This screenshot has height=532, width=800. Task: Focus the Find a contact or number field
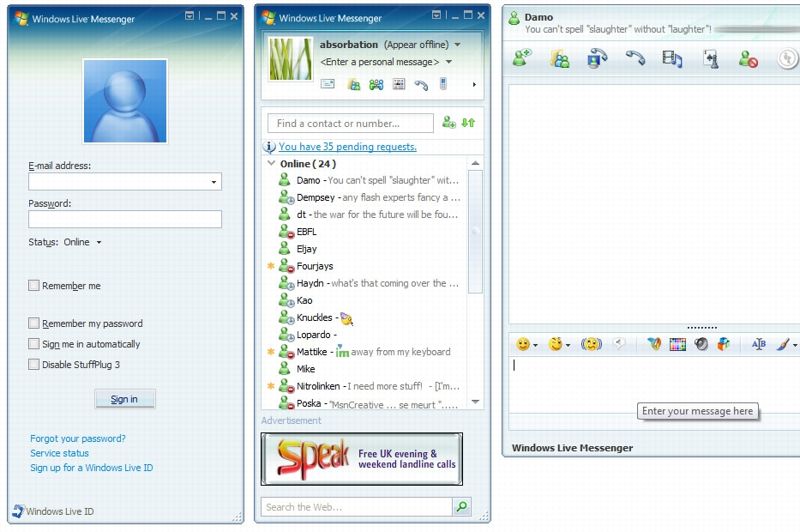click(x=351, y=123)
